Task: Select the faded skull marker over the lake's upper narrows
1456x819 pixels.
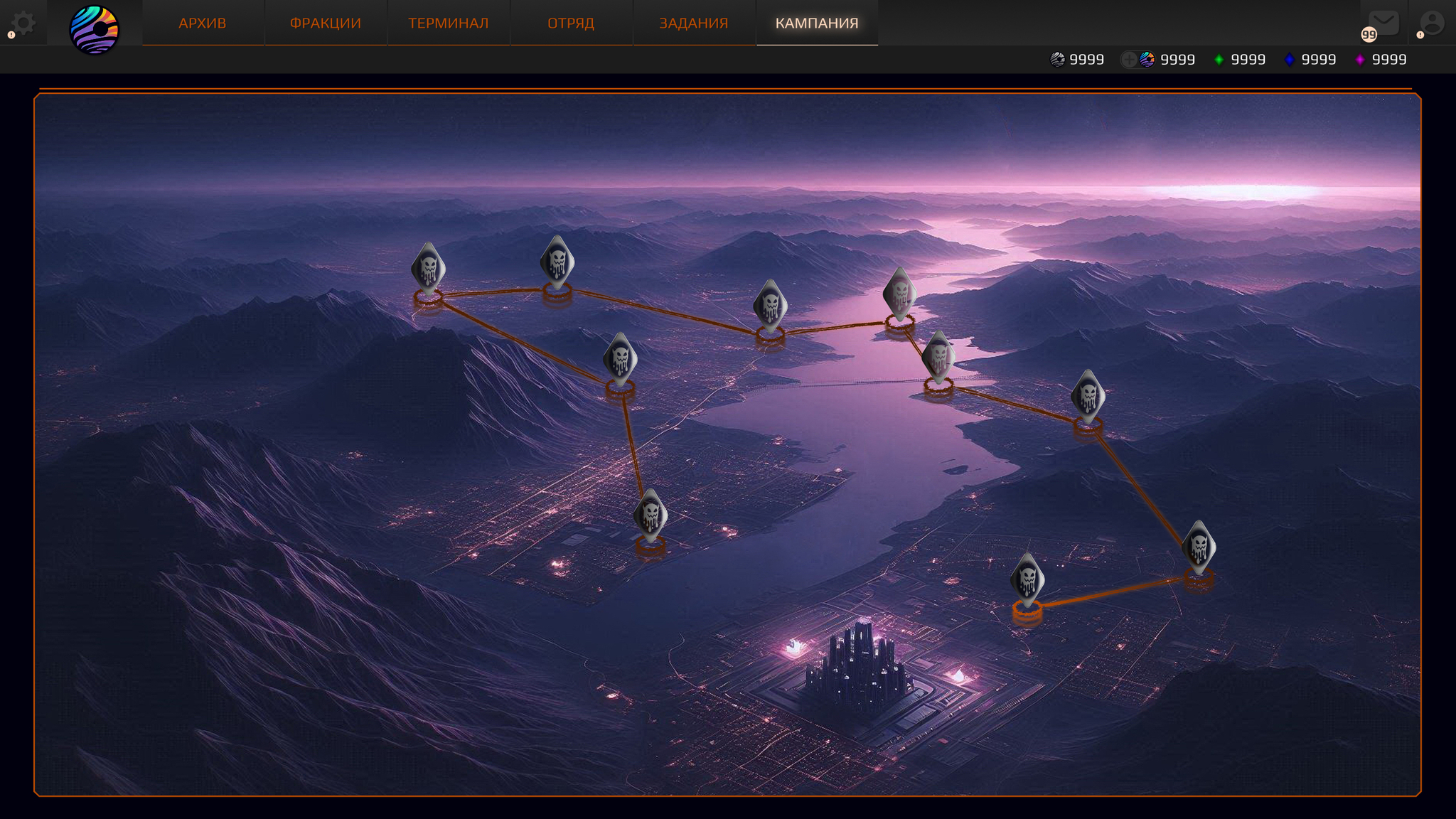Action: (x=899, y=294)
